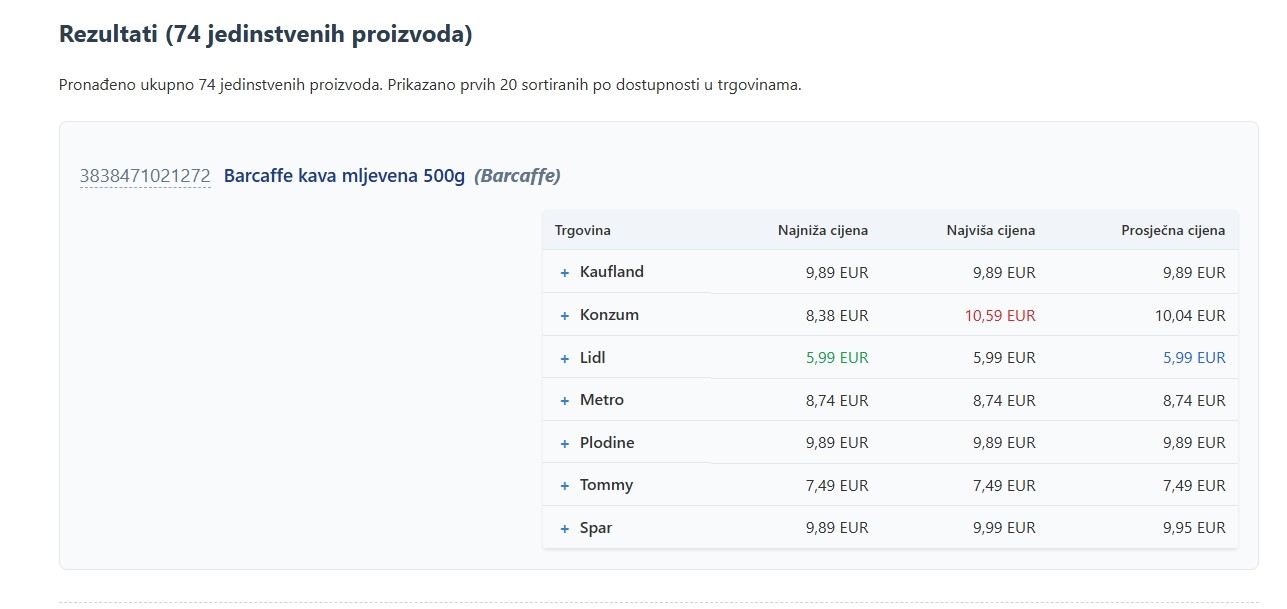This screenshot has height=609, width=1287.
Task: Click the (Barcaffe) brand label
Action: [517, 176]
